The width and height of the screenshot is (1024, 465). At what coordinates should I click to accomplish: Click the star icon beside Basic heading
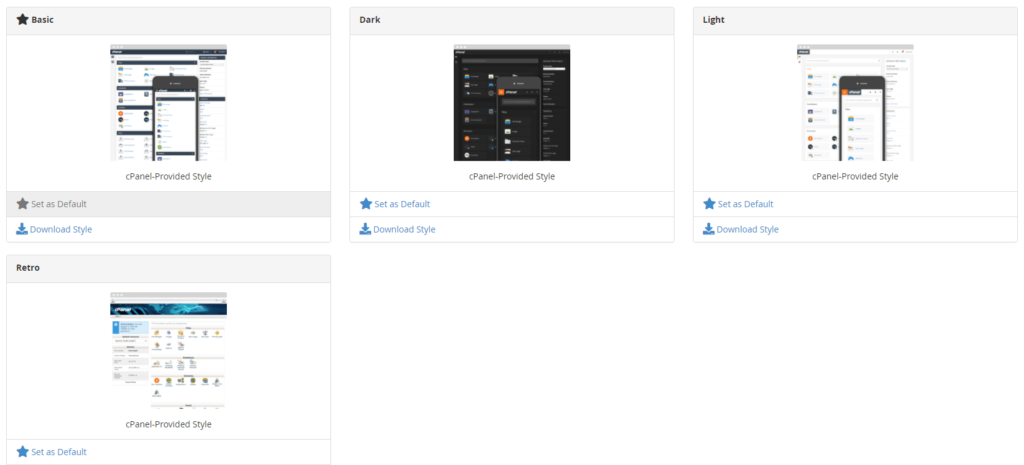[x=23, y=20]
